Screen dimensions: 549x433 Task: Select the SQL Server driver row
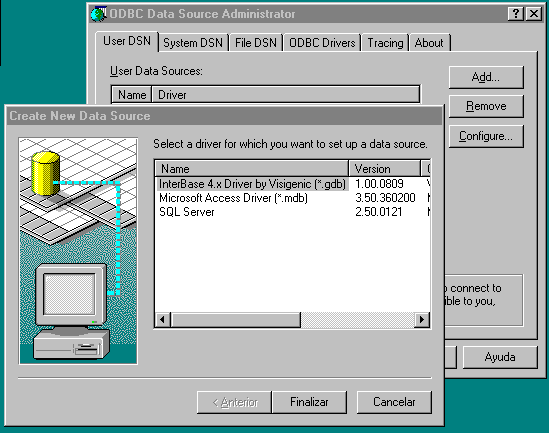(187, 212)
